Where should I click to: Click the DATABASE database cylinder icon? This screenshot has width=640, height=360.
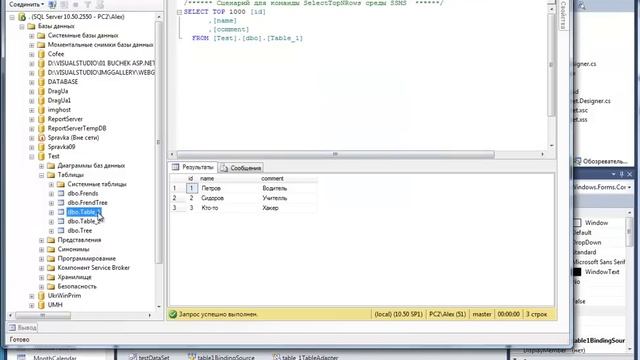41,82
